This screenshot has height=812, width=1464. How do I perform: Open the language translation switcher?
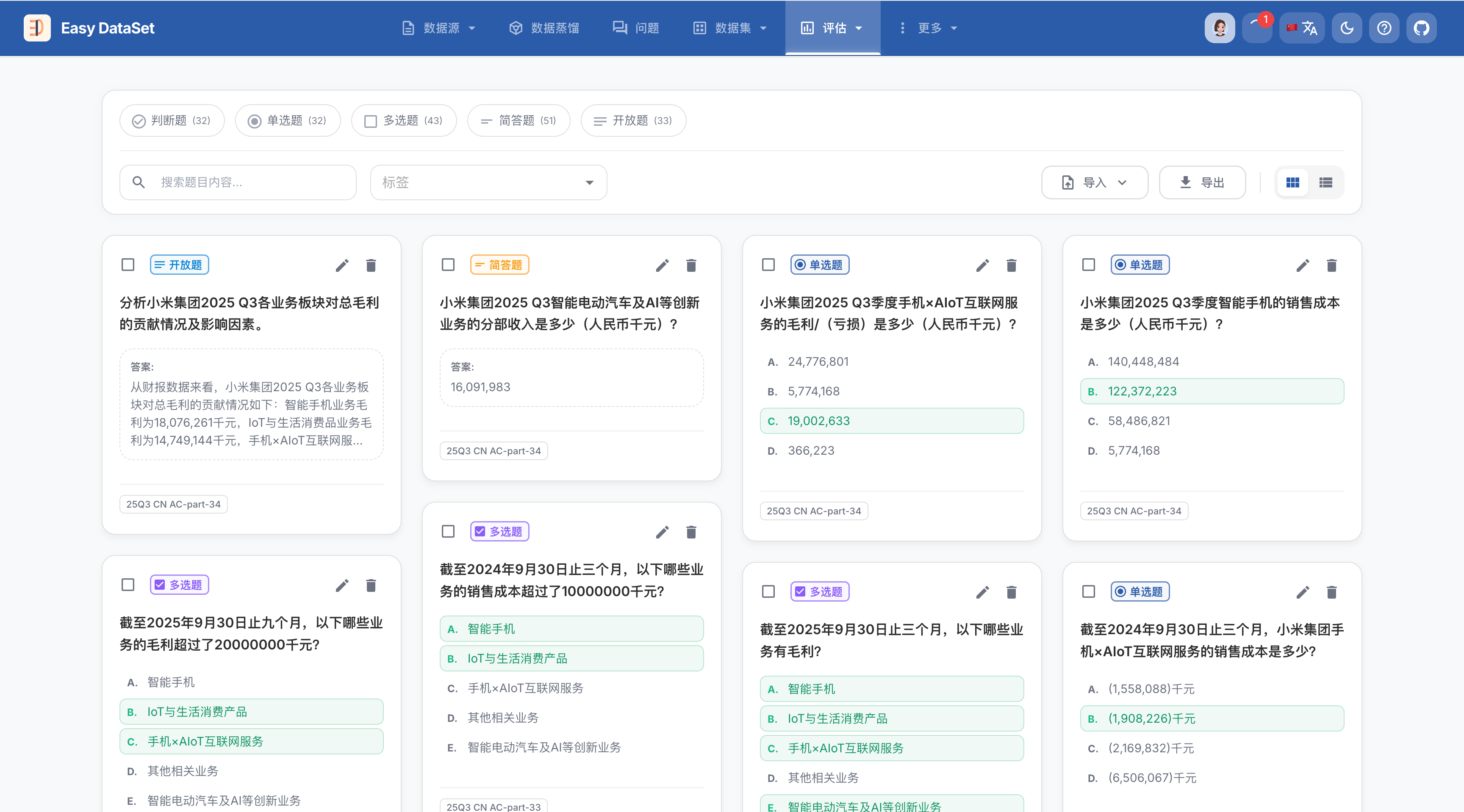pos(1302,28)
